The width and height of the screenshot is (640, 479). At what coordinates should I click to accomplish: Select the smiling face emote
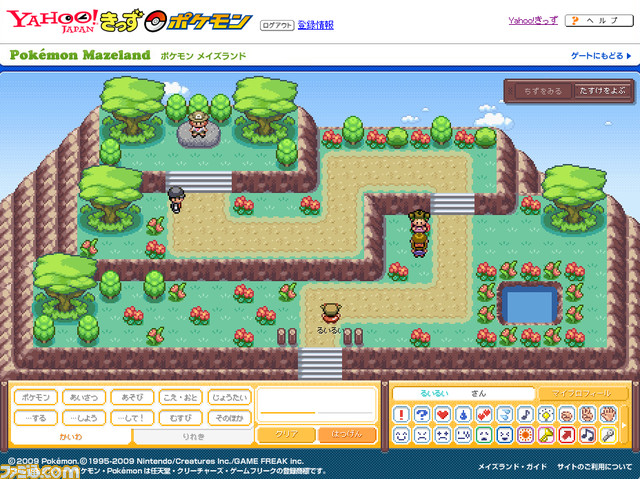[401, 435]
